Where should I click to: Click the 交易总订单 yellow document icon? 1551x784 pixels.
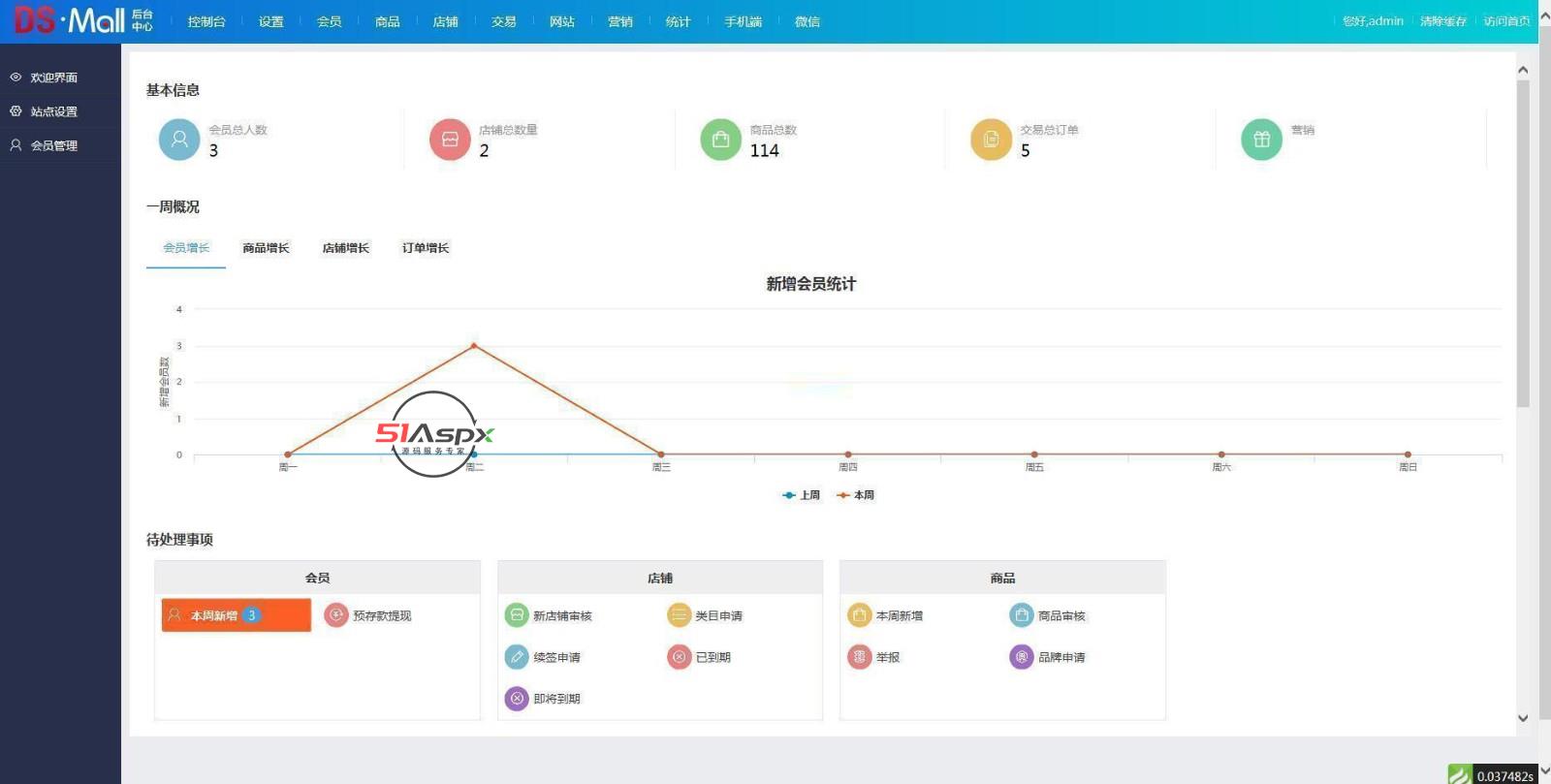point(991,140)
